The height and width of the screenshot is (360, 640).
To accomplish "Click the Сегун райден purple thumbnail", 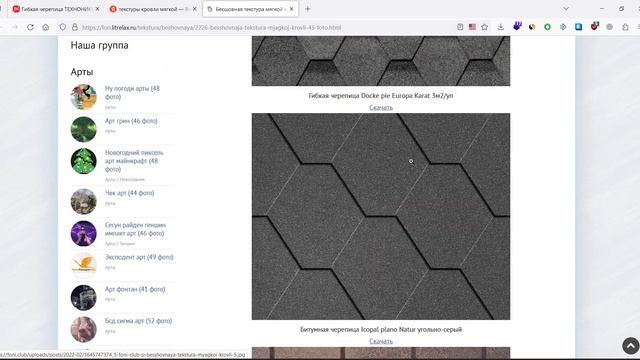I will coord(84,233).
